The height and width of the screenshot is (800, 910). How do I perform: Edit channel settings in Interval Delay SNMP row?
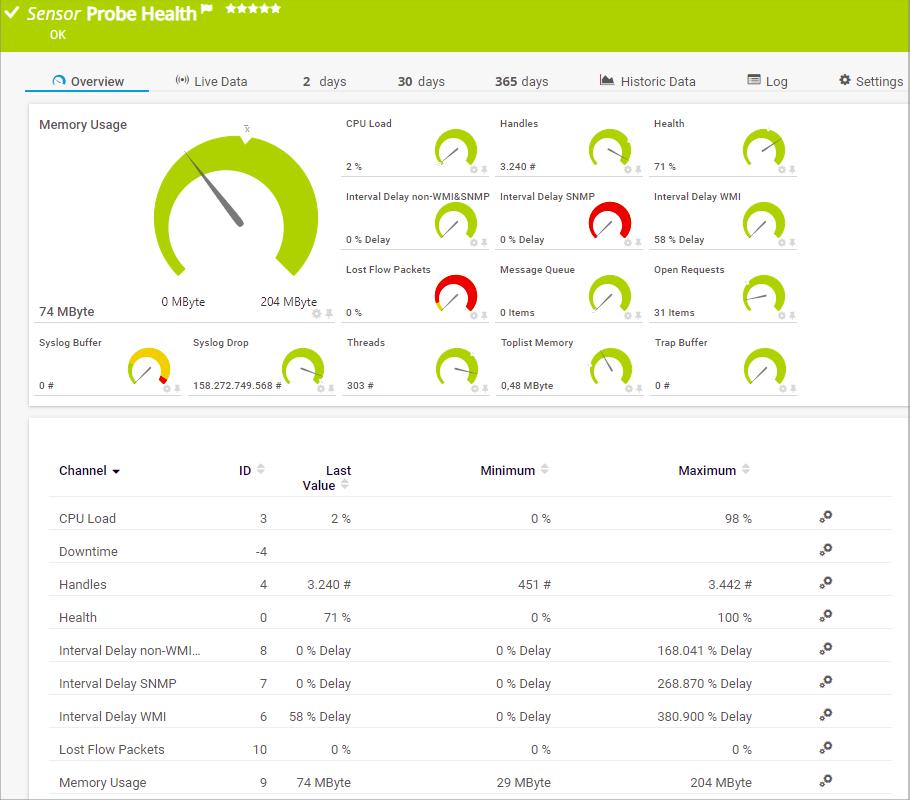(x=826, y=682)
